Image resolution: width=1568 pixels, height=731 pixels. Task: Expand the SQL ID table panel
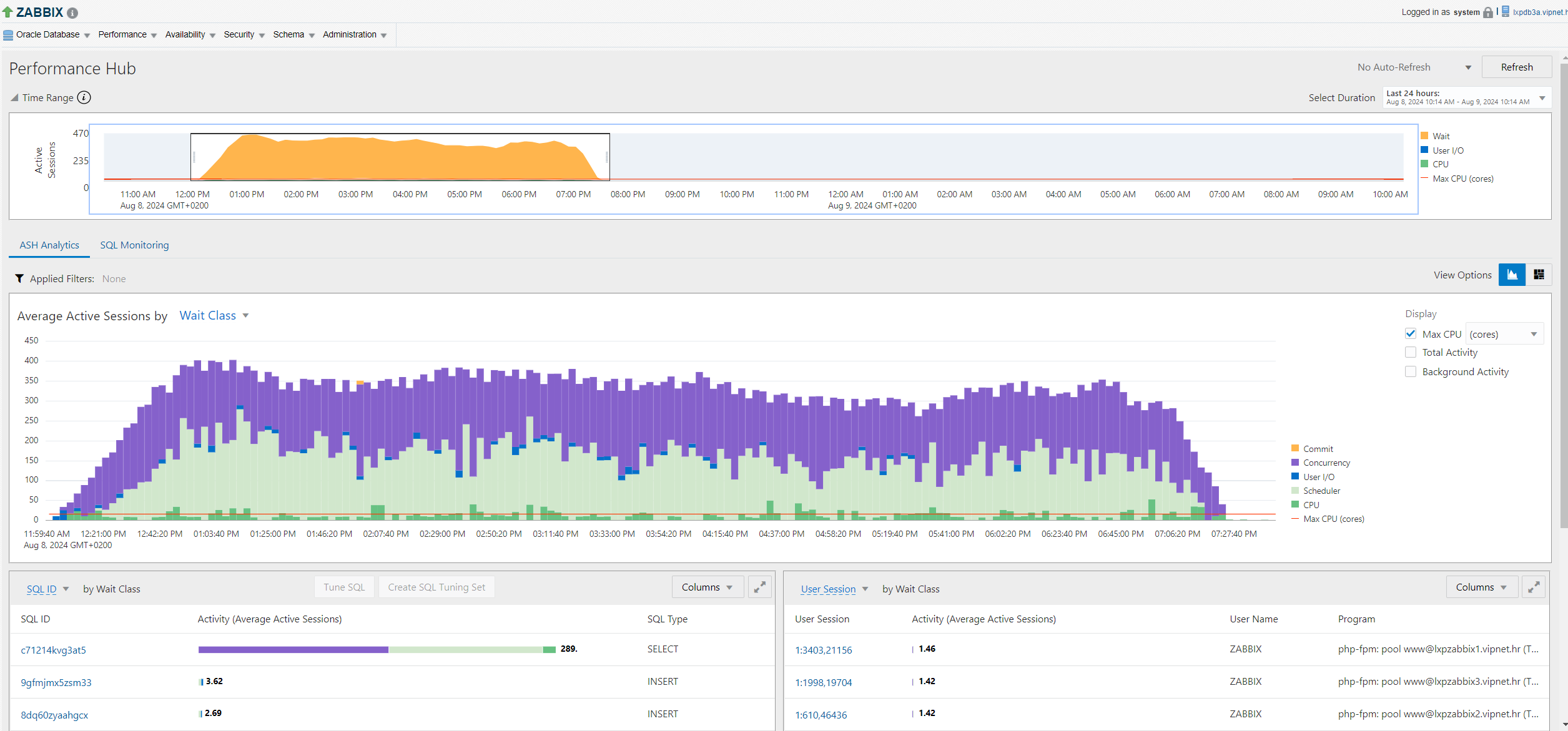coord(759,587)
